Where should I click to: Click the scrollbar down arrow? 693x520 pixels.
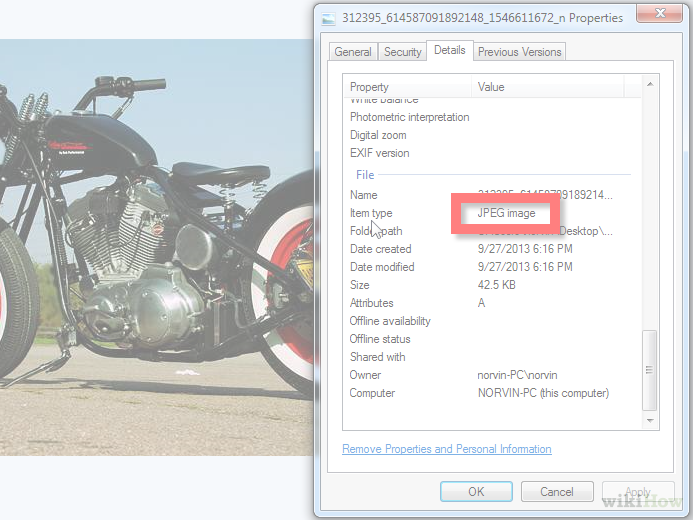(650, 420)
